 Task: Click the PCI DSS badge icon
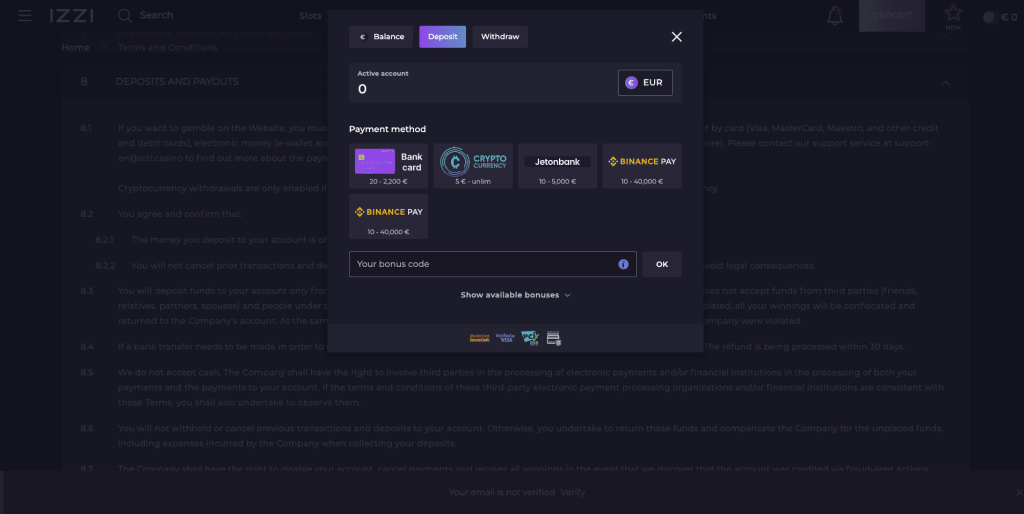tap(530, 338)
